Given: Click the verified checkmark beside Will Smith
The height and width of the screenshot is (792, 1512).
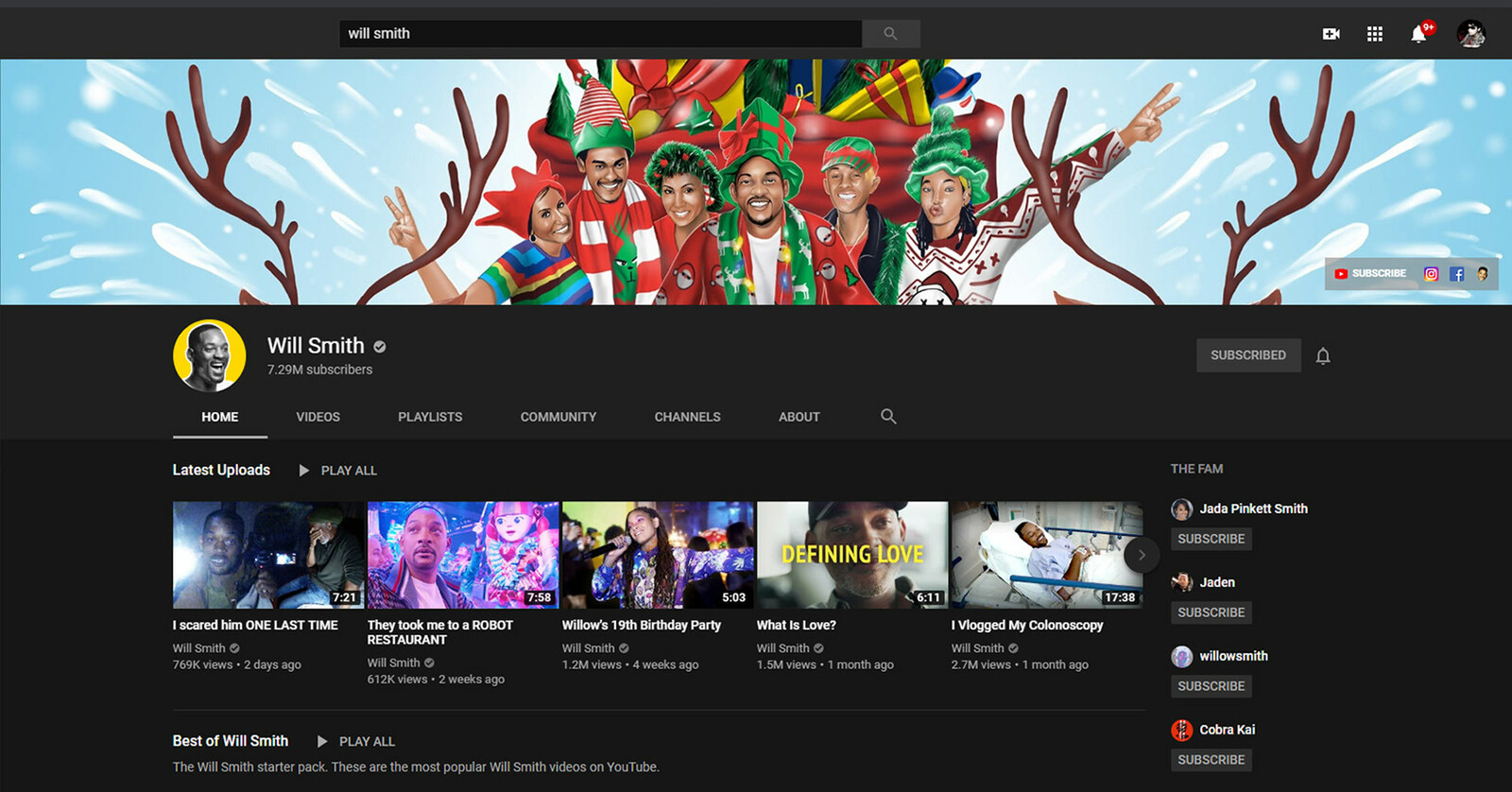Looking at the screenshot, I should [x=380, y=347].
